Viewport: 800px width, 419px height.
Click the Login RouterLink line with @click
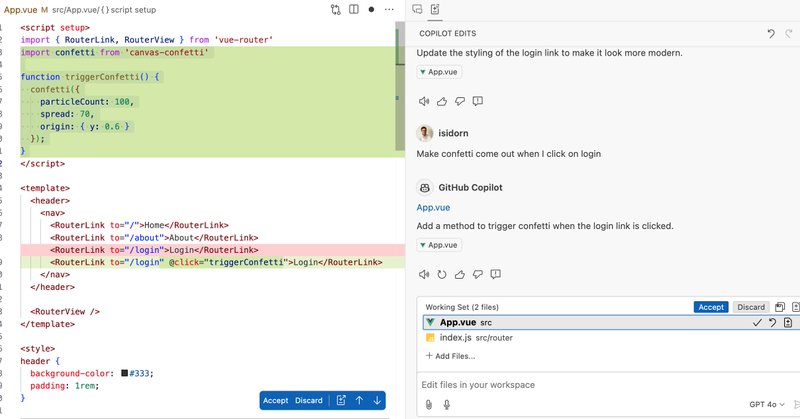click(x=216, y=262)
